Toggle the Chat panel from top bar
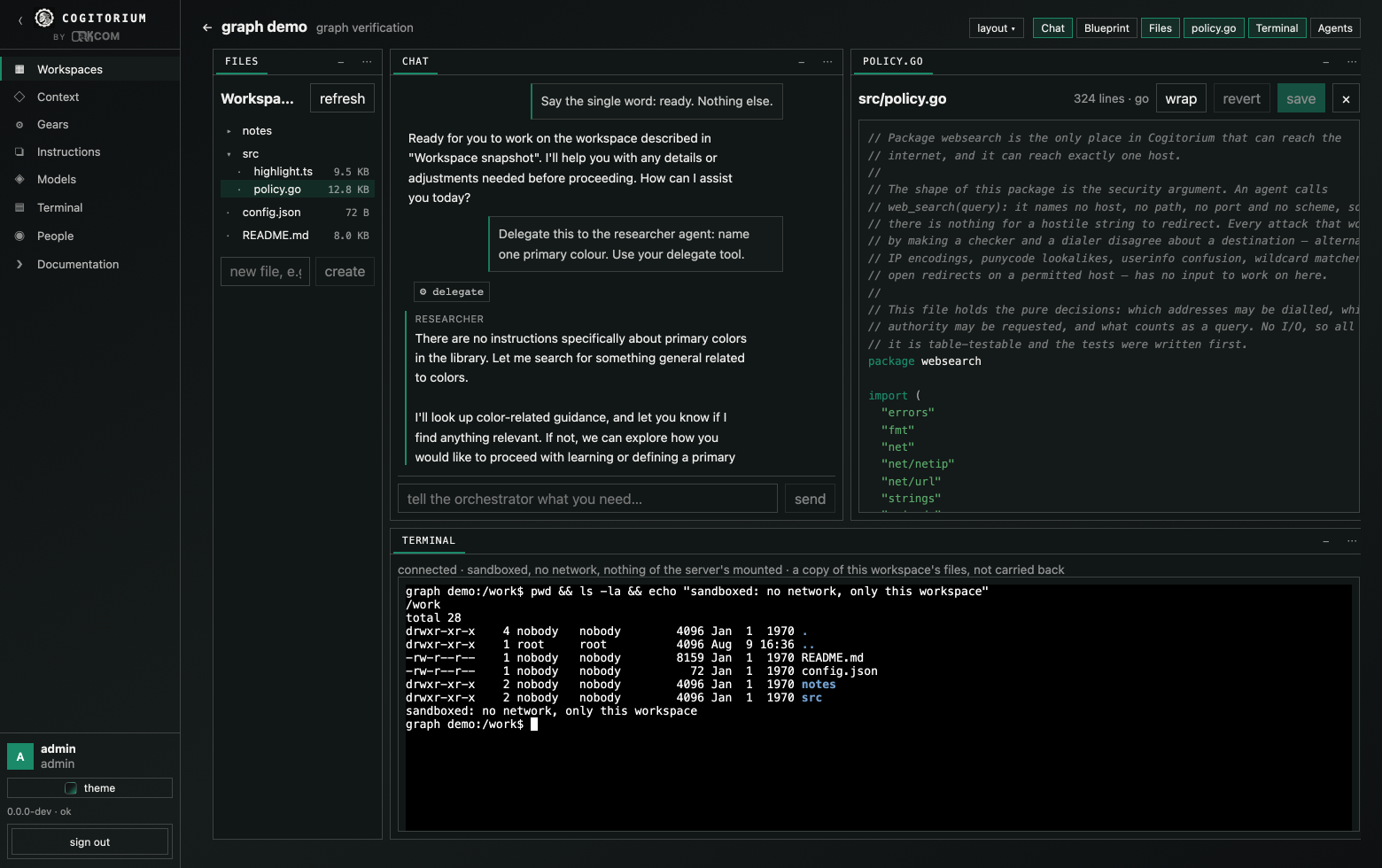 click(x=1052, y=28)
